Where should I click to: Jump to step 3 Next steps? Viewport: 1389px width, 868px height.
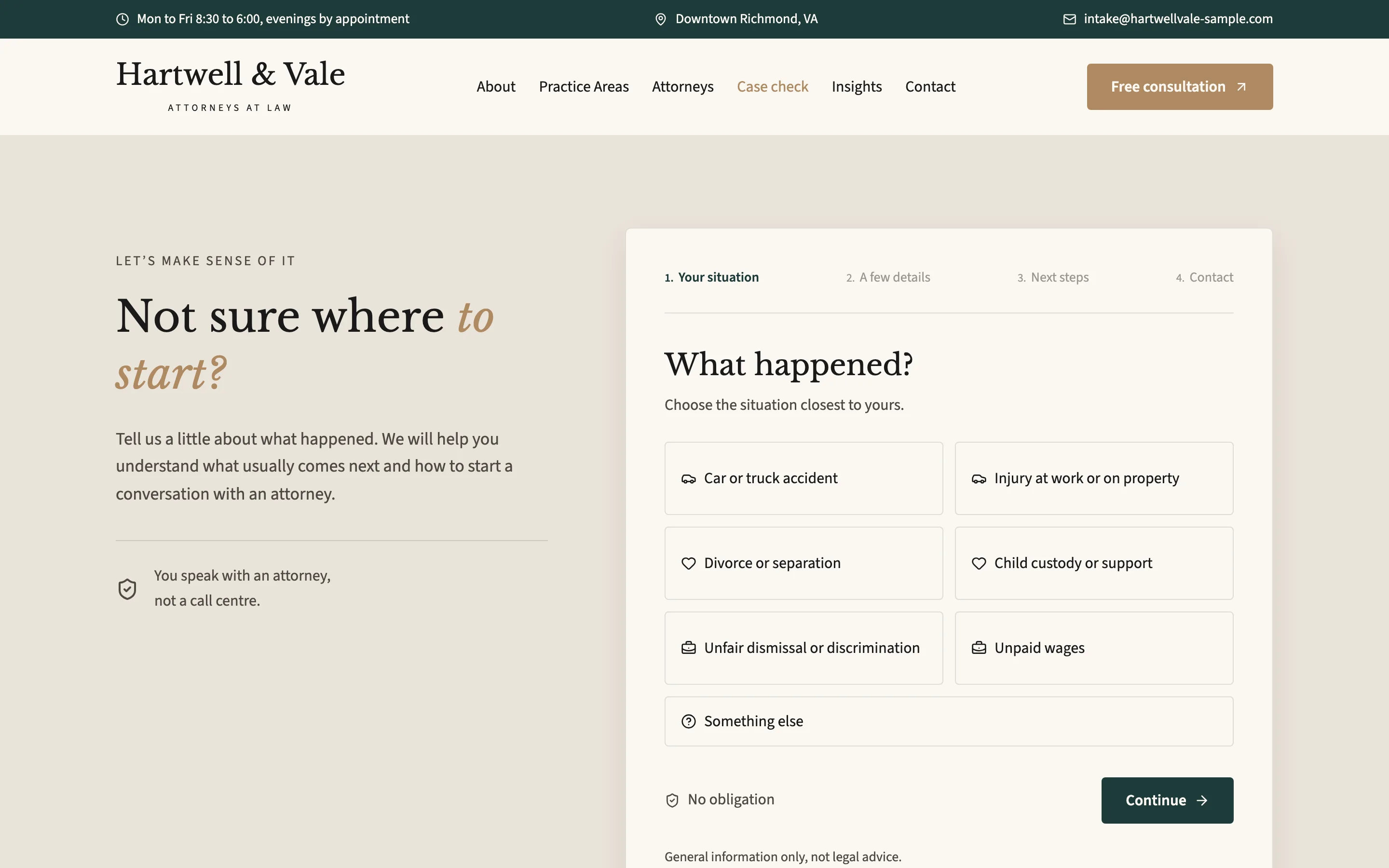(x=1053, y=277)
